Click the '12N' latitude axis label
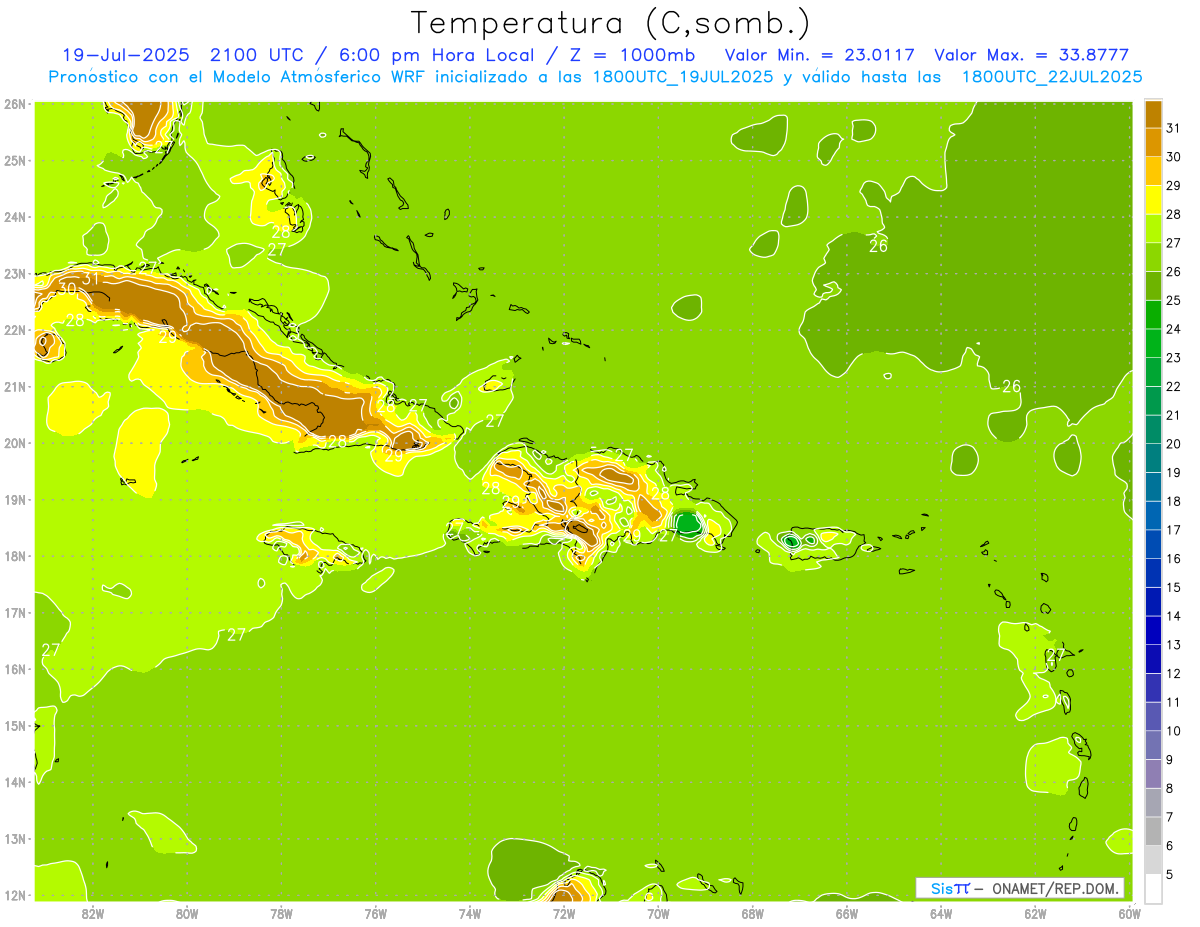The height and width of the screenshot is (927, 1200). (15, 895)
